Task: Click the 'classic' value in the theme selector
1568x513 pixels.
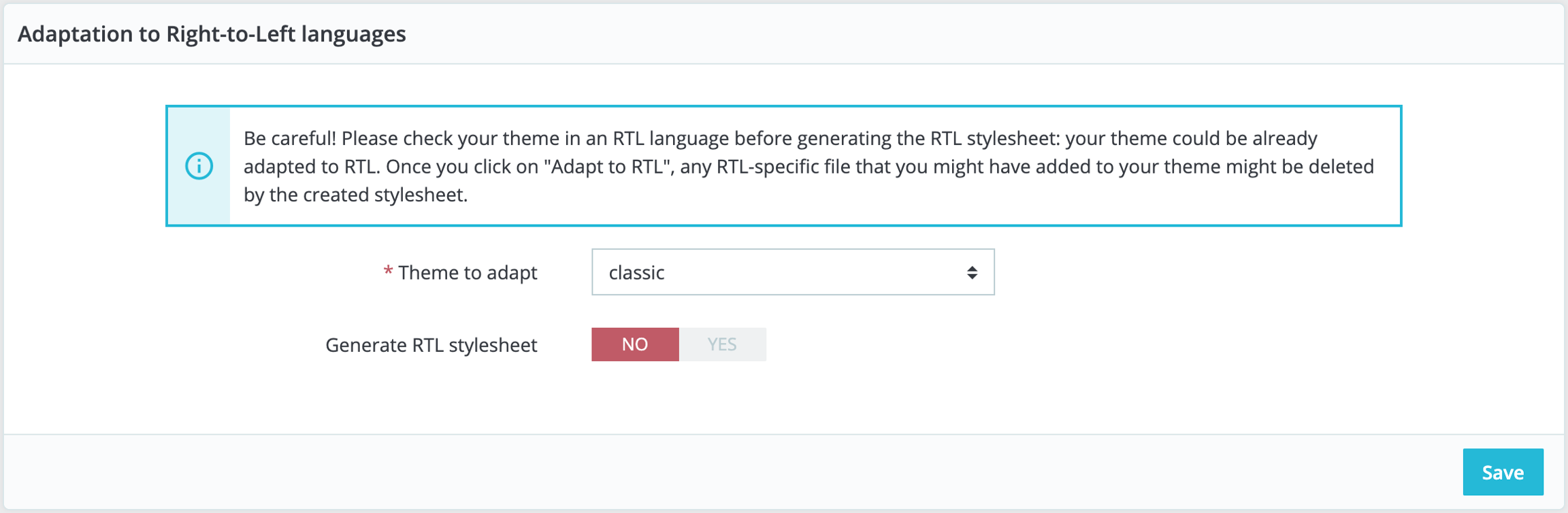Action: click(636, 272)
